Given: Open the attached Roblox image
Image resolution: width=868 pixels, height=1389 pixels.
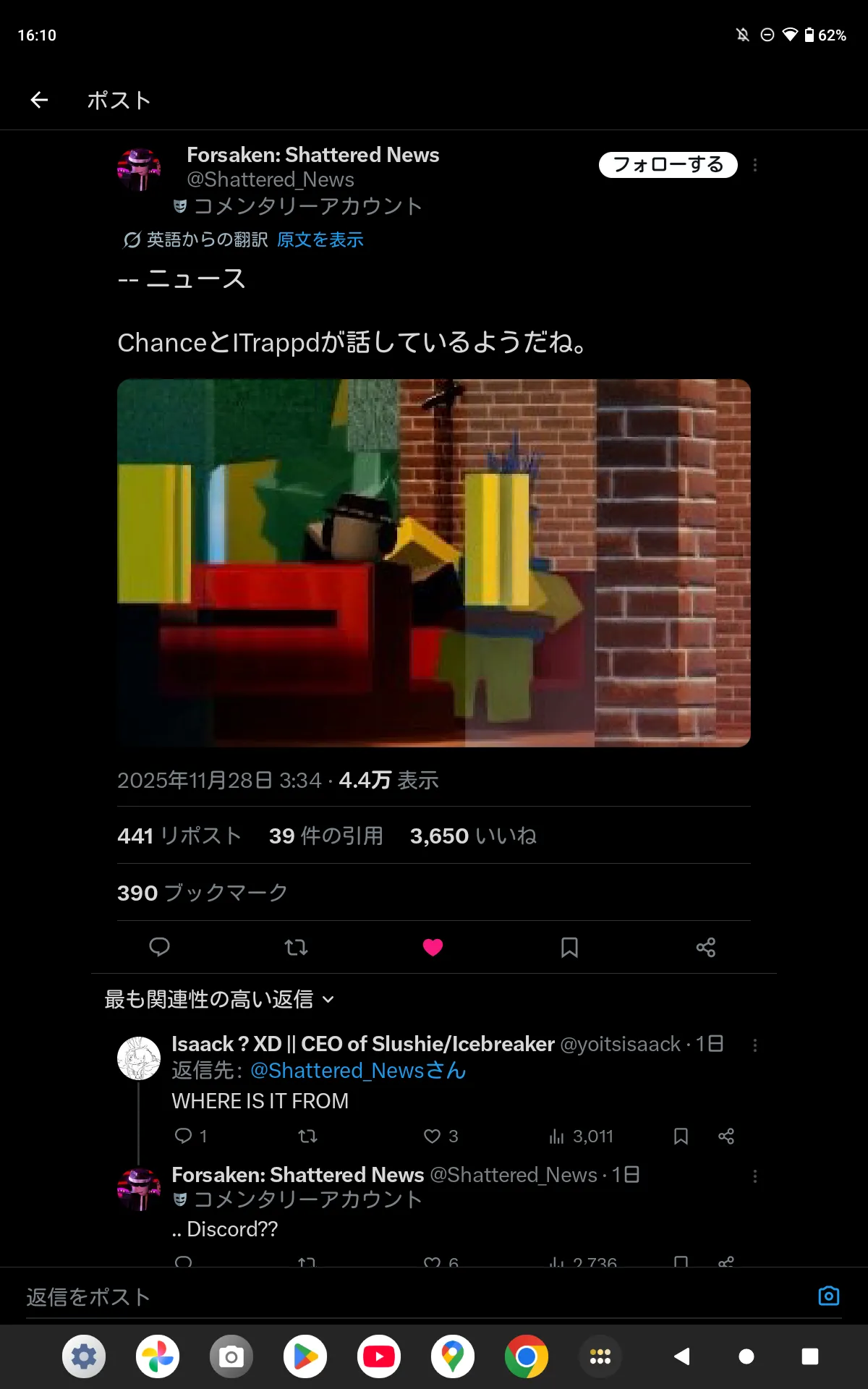Looking at the screenshot, I should 434,563.
